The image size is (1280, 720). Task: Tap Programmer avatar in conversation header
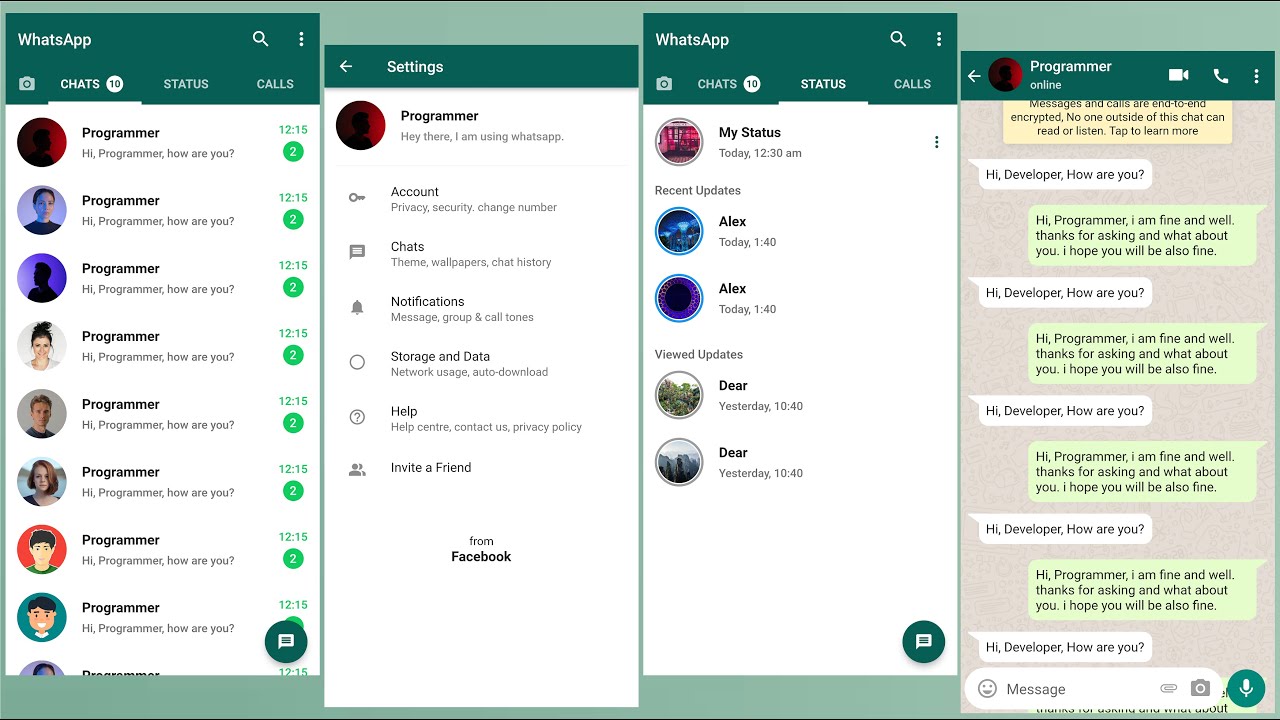click(1006, 75)
